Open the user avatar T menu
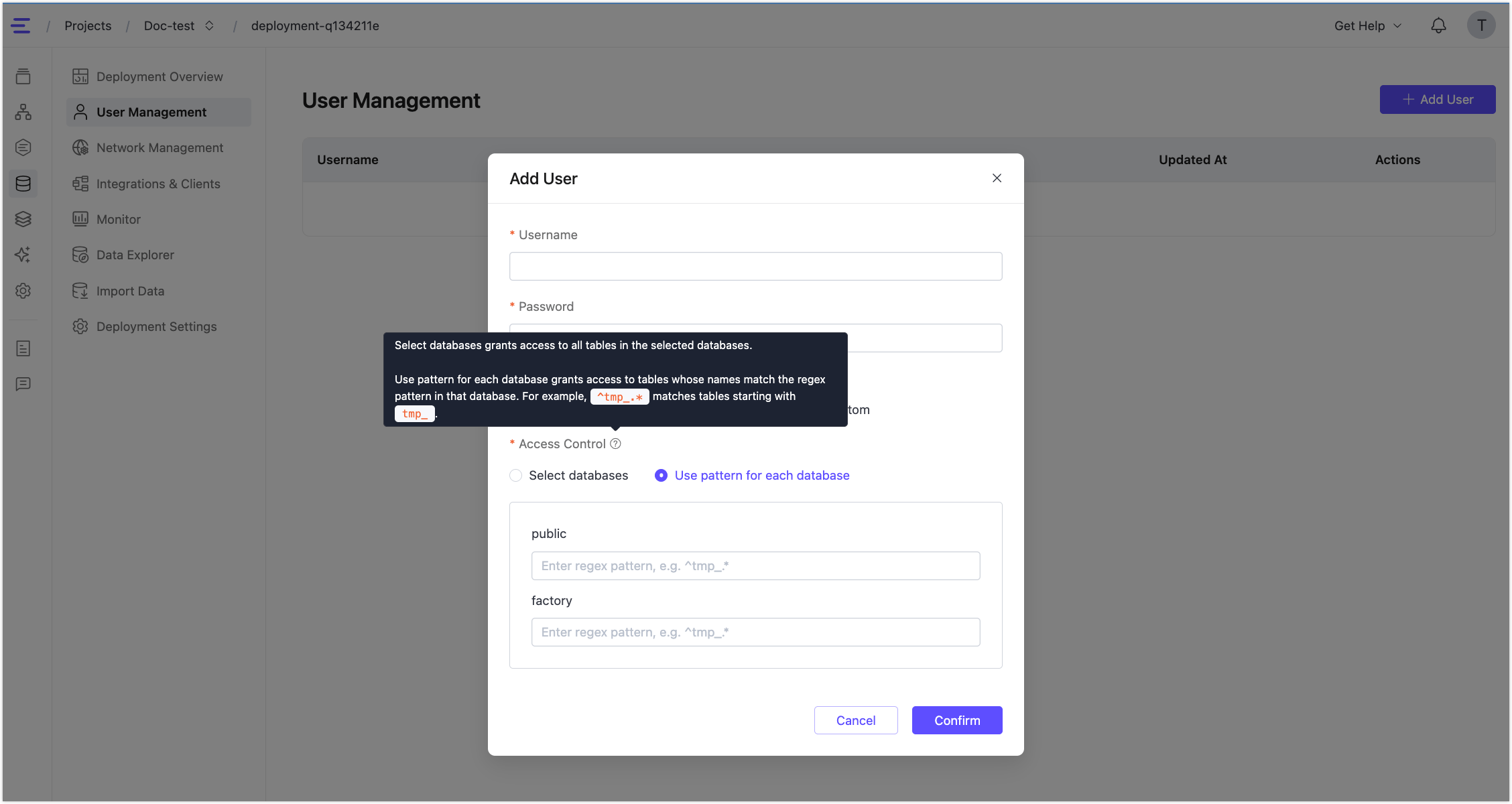 [1481, 25]
